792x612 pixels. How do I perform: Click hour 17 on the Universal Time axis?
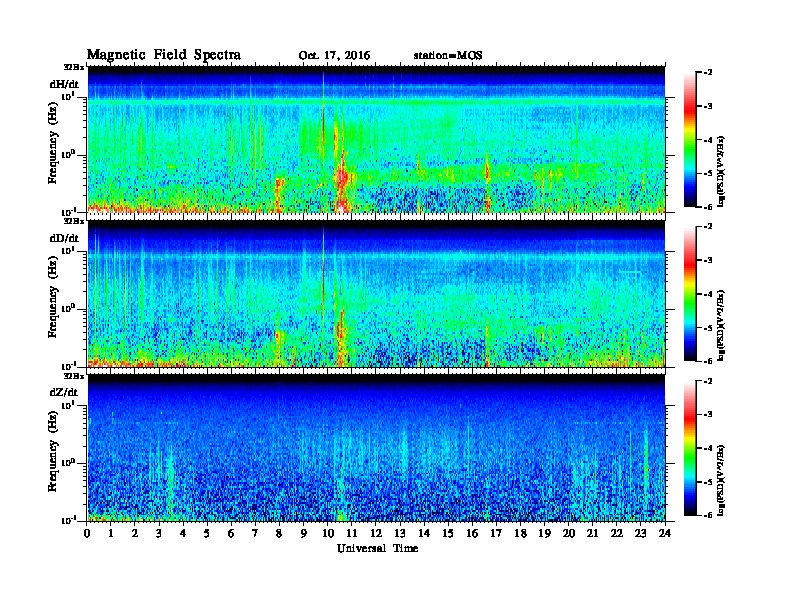click(x=496, y=533)
